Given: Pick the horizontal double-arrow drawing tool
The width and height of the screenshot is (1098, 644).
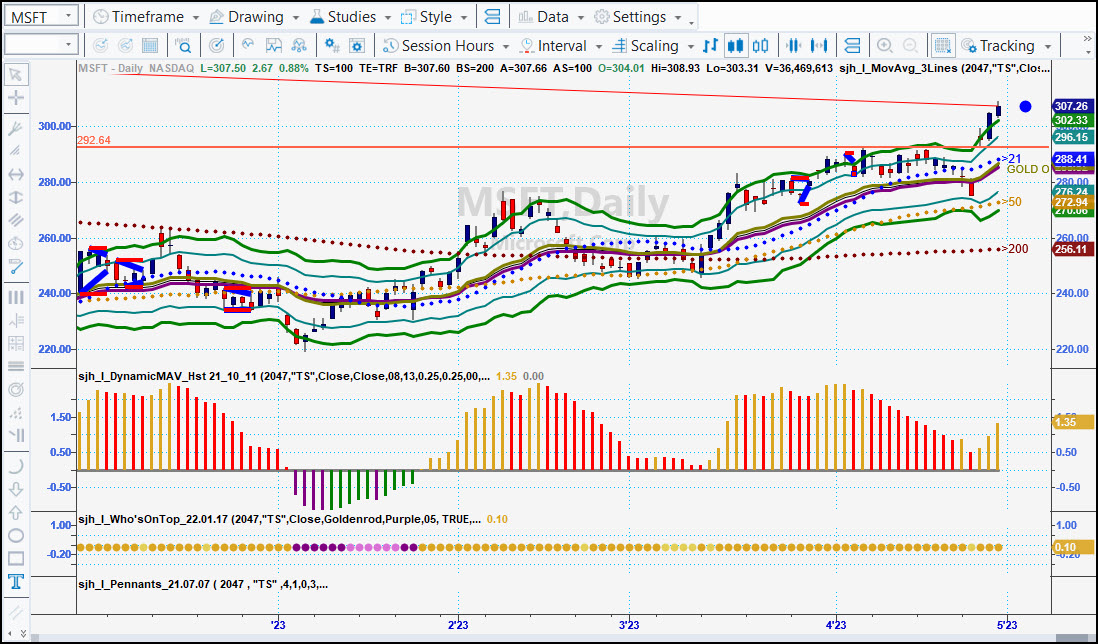Looking at the screenshot, I should pos(15,174).
